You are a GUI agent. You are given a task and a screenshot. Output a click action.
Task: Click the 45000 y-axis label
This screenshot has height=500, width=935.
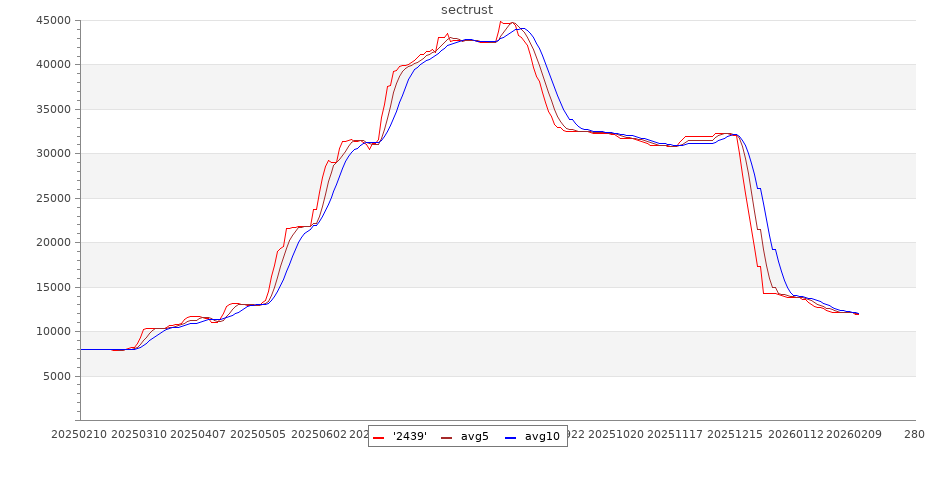[52, 20]
